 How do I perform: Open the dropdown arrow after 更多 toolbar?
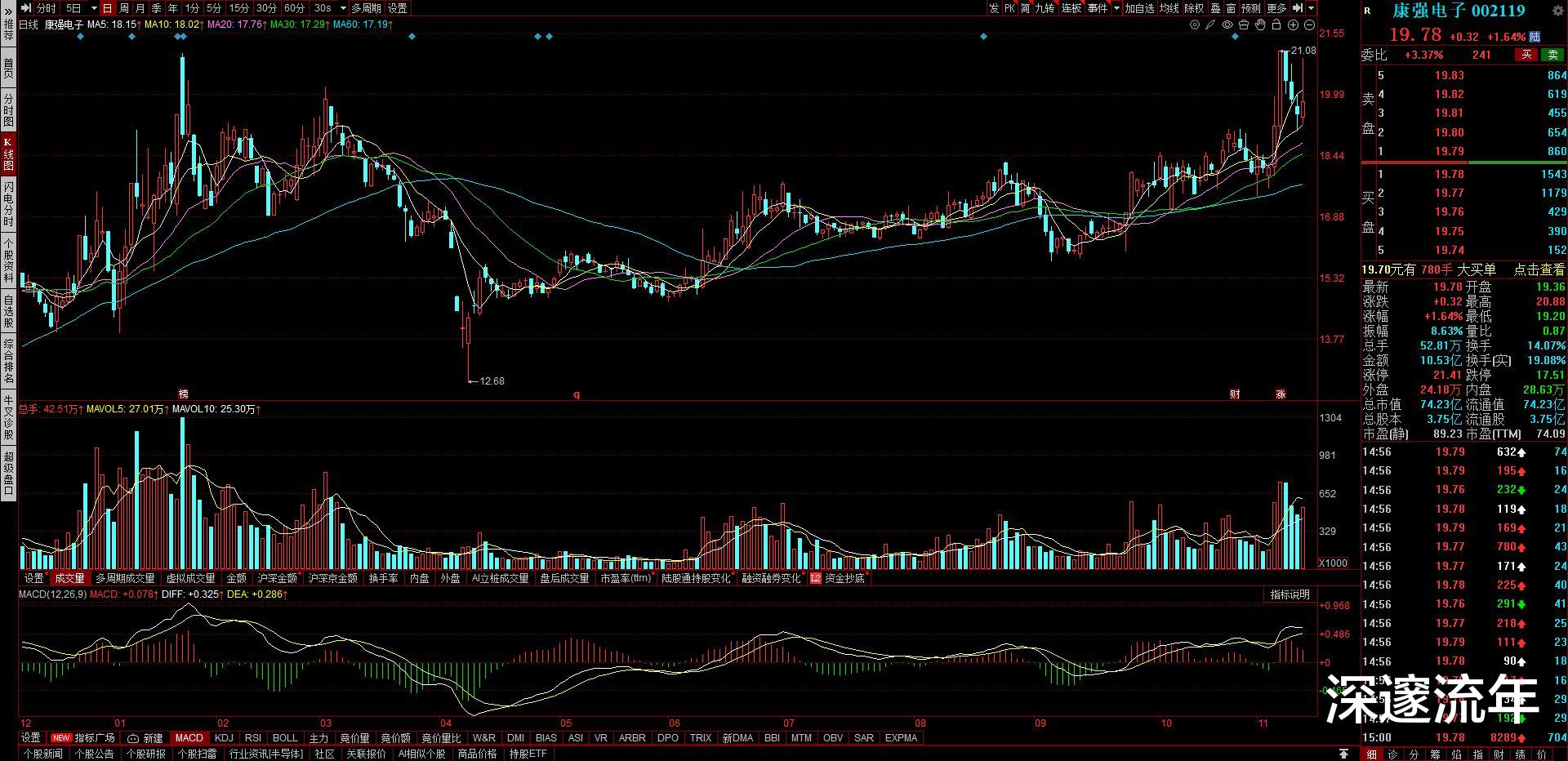[1311, 8]
